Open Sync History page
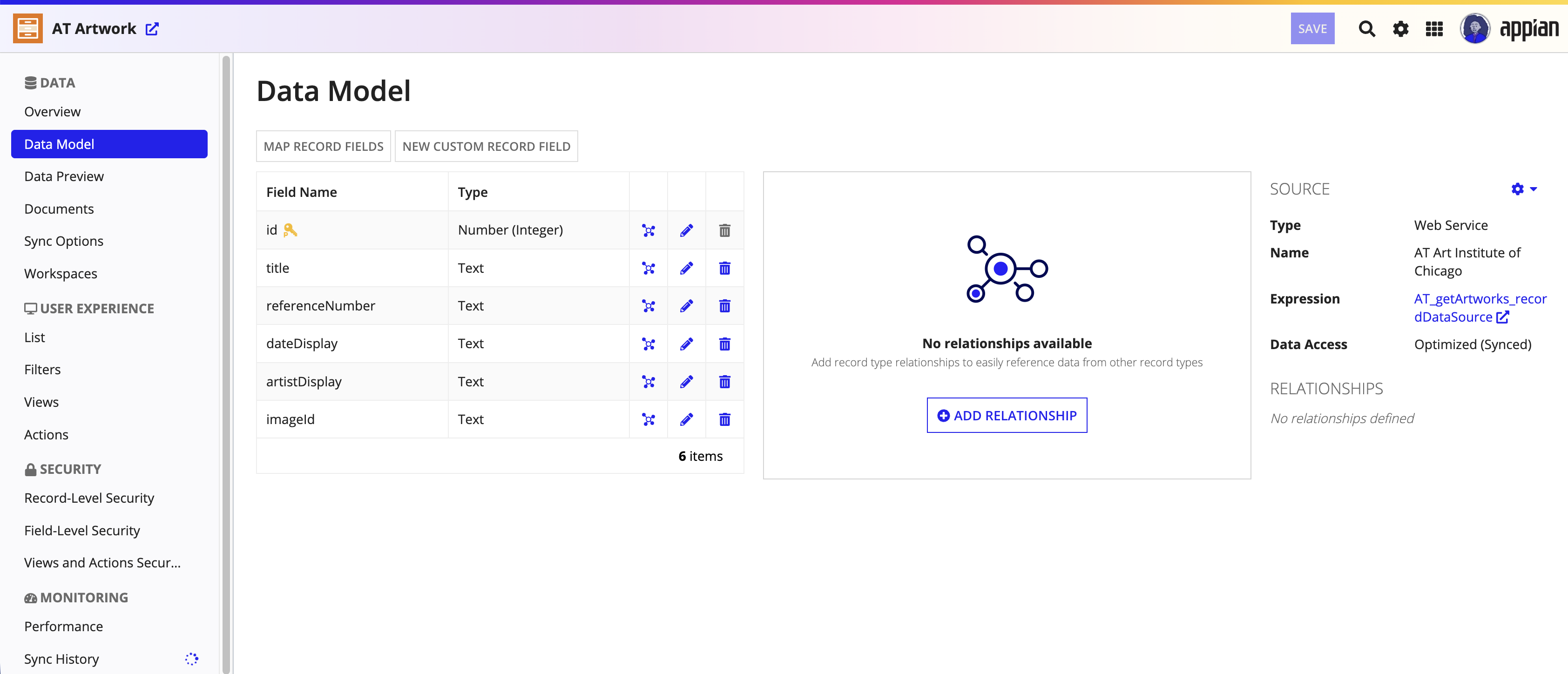Screen dimensions: 1568x674 (x=109, y=659)
